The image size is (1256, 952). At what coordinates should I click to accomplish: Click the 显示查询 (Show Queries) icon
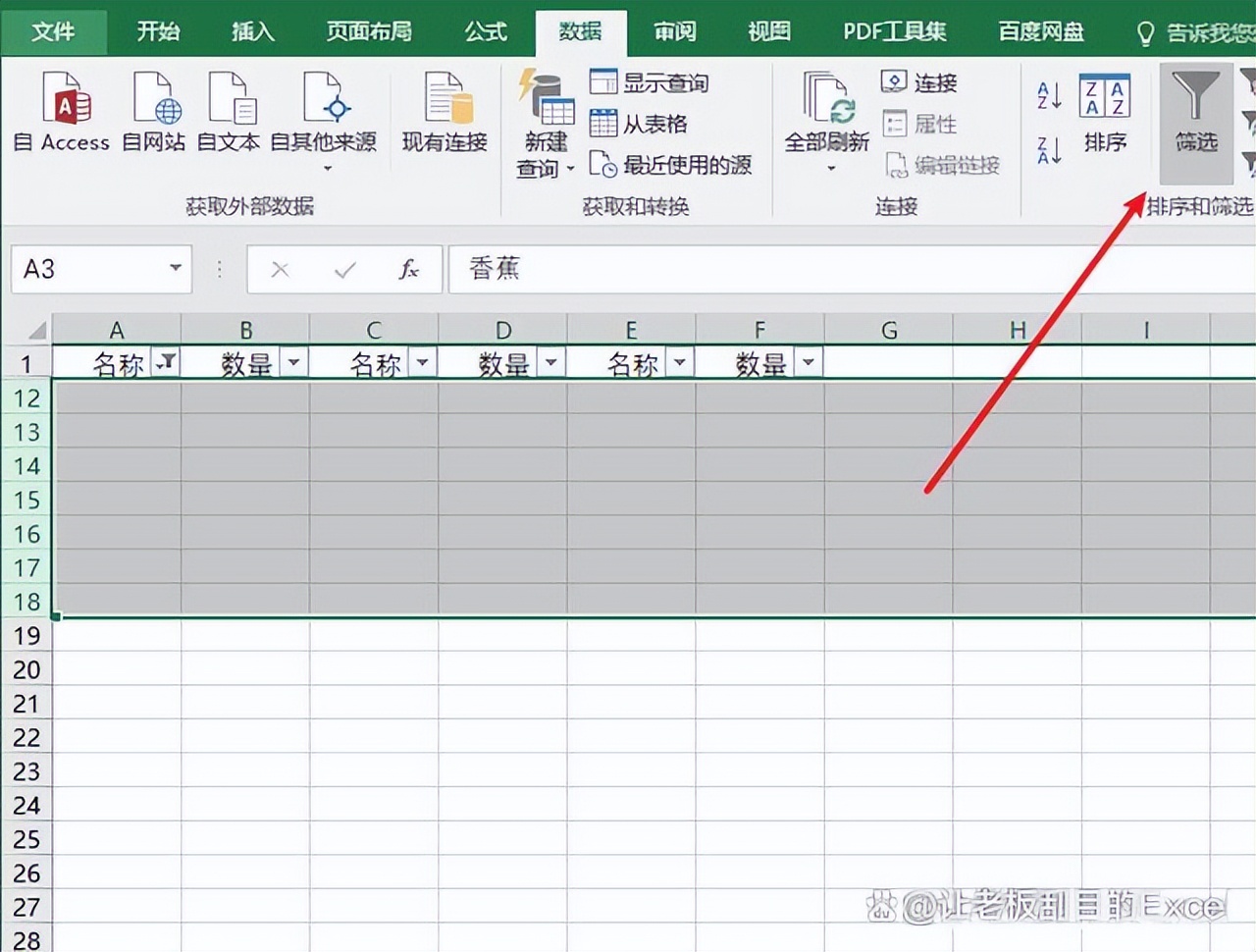[650, 82]
